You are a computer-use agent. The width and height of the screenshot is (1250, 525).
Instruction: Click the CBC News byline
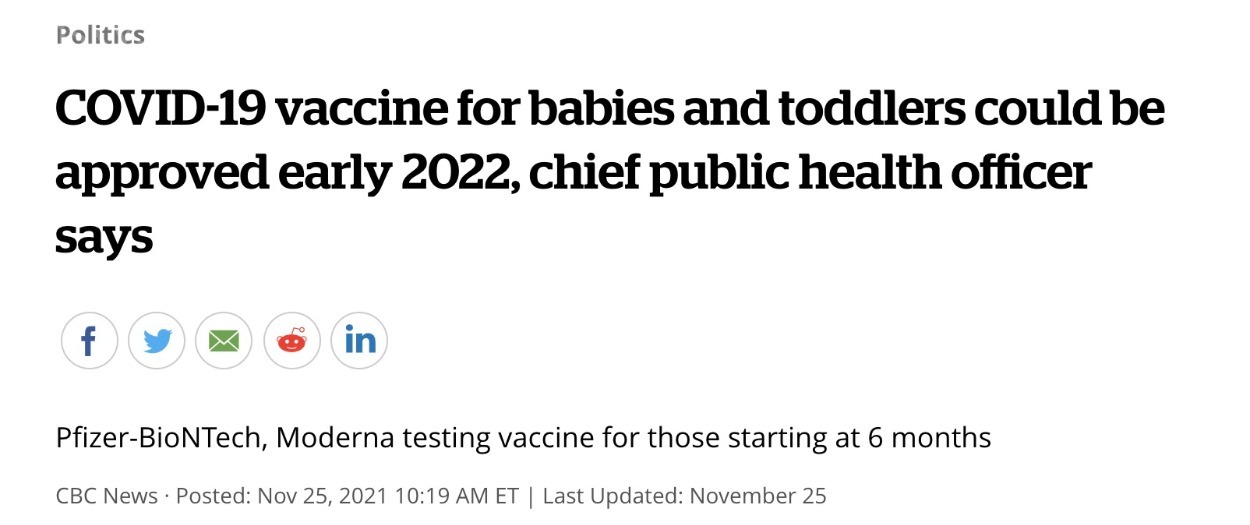coord(106,495)
